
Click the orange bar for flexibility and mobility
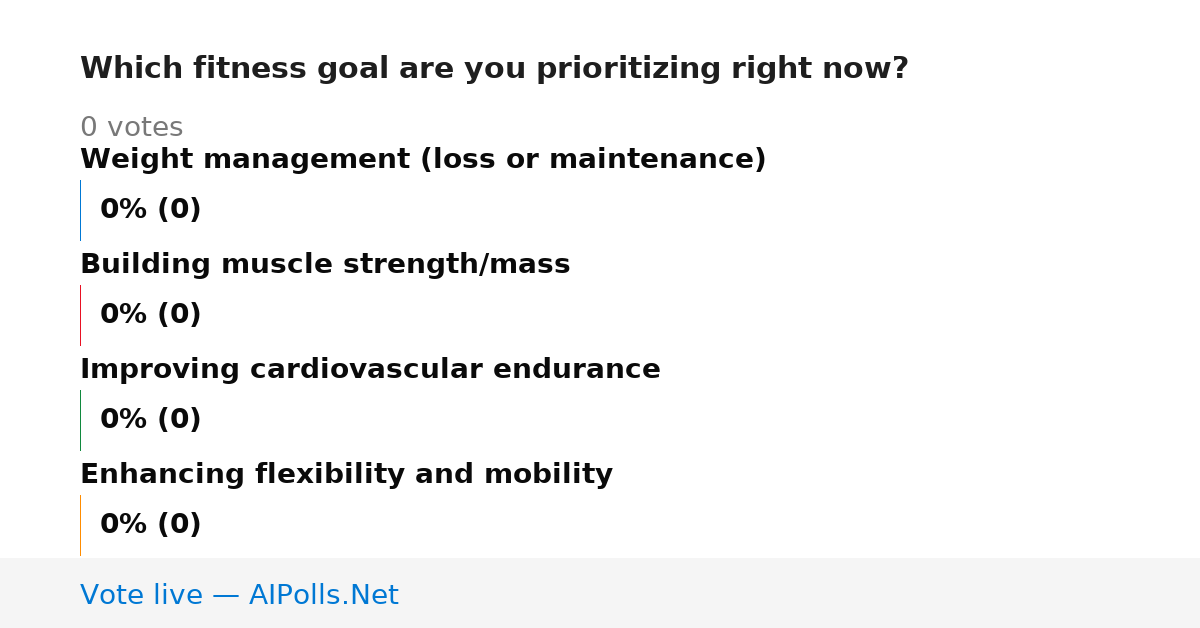(x=80, y=525)
